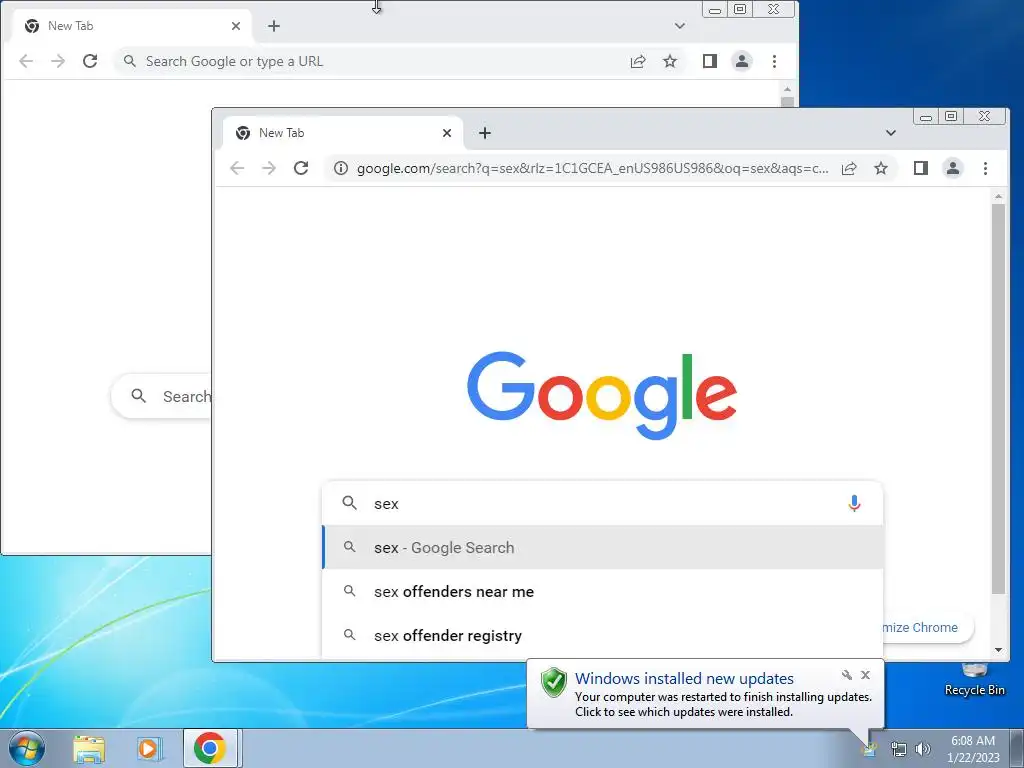Viewport: 1024px width, 768px height.
Task: Close the New Tab tab in the front window
Action: tap(447, 133)
